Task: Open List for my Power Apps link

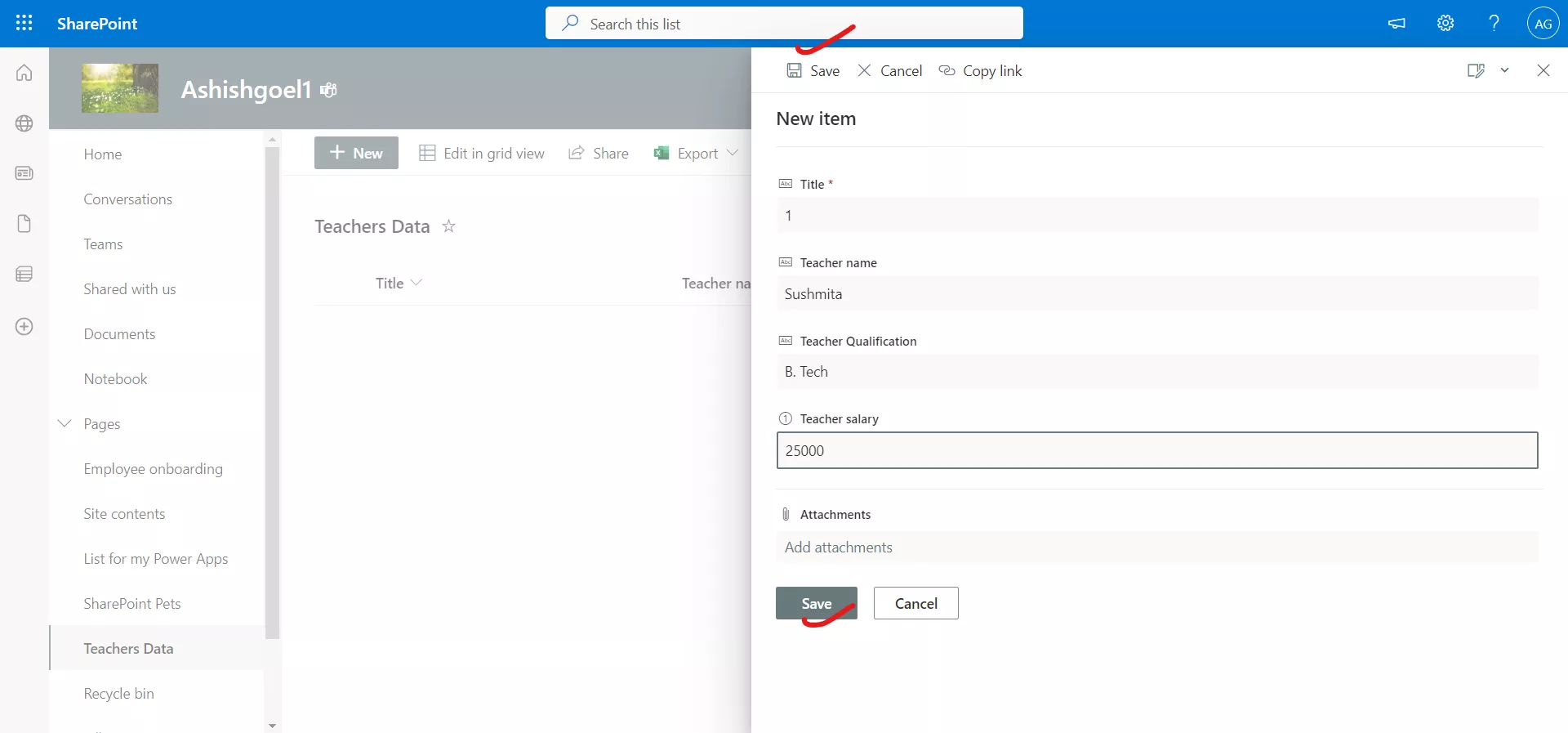Action: [155, 559]
